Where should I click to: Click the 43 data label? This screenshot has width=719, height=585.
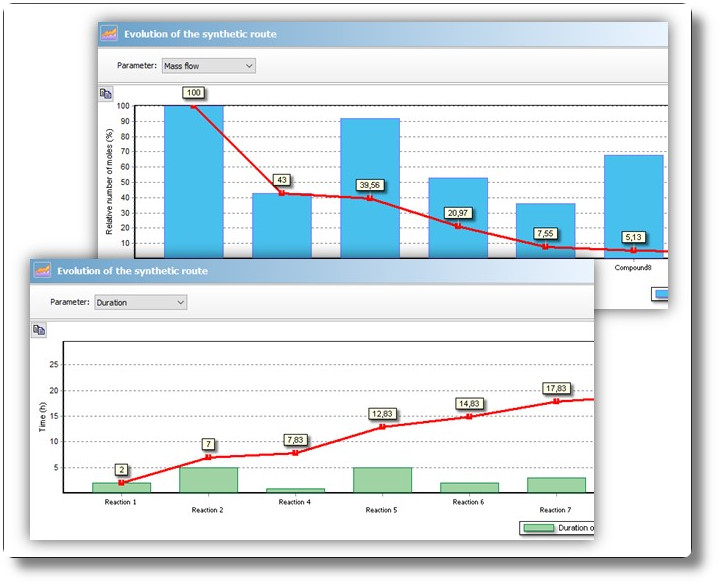[x=282, y=180]
